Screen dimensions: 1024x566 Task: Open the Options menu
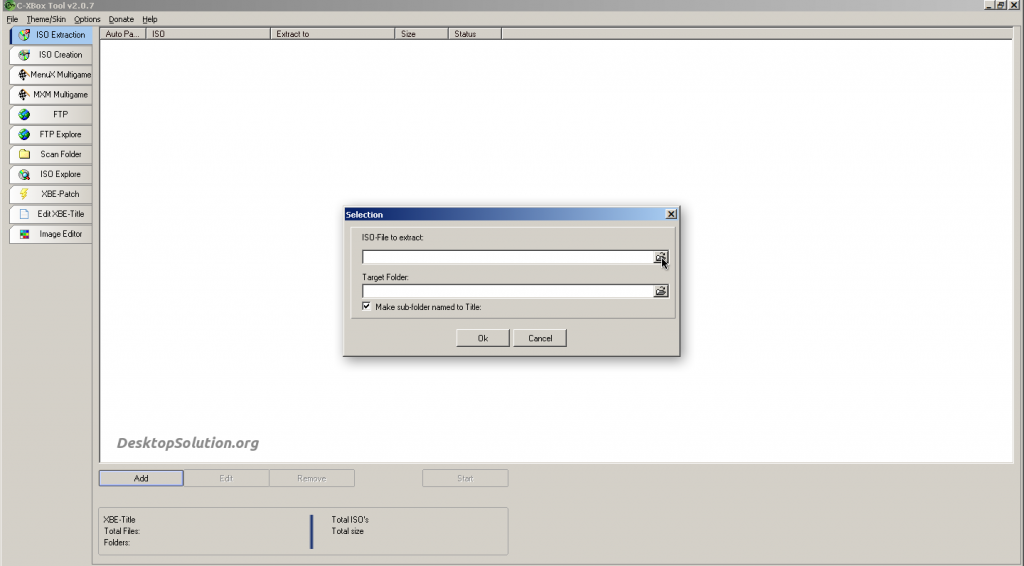87,20
